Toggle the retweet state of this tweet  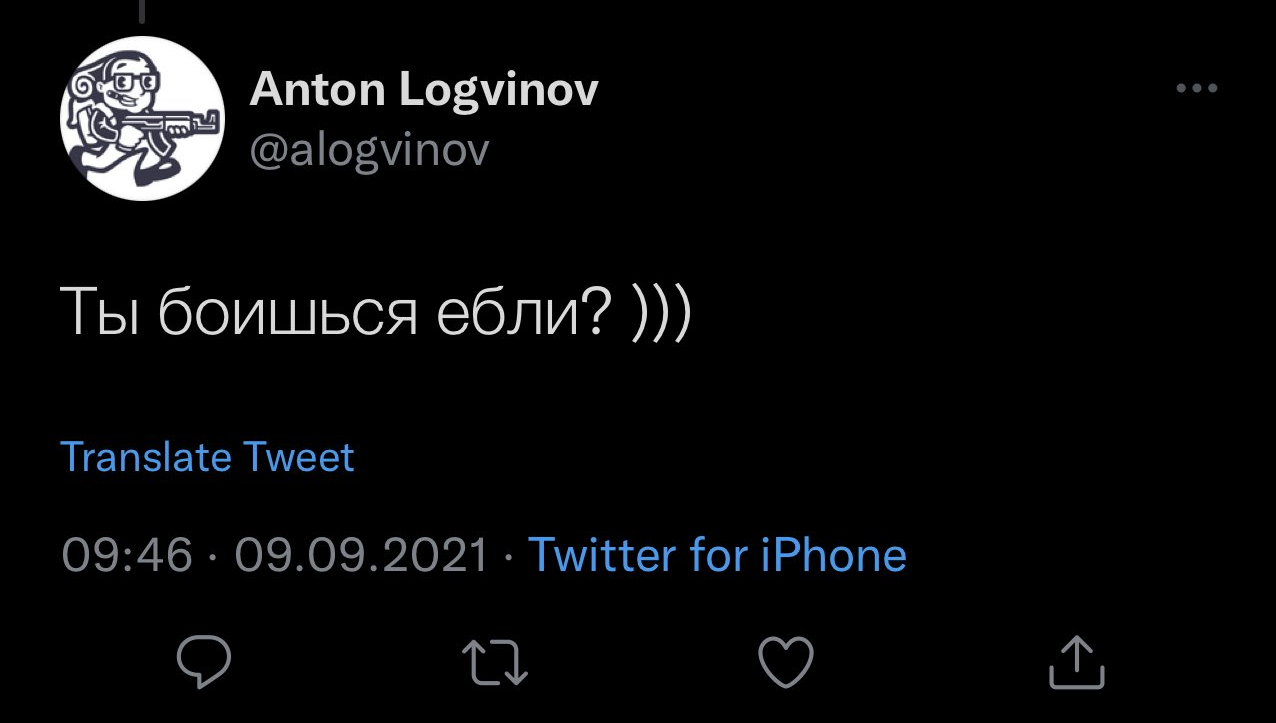pos(495,662)
